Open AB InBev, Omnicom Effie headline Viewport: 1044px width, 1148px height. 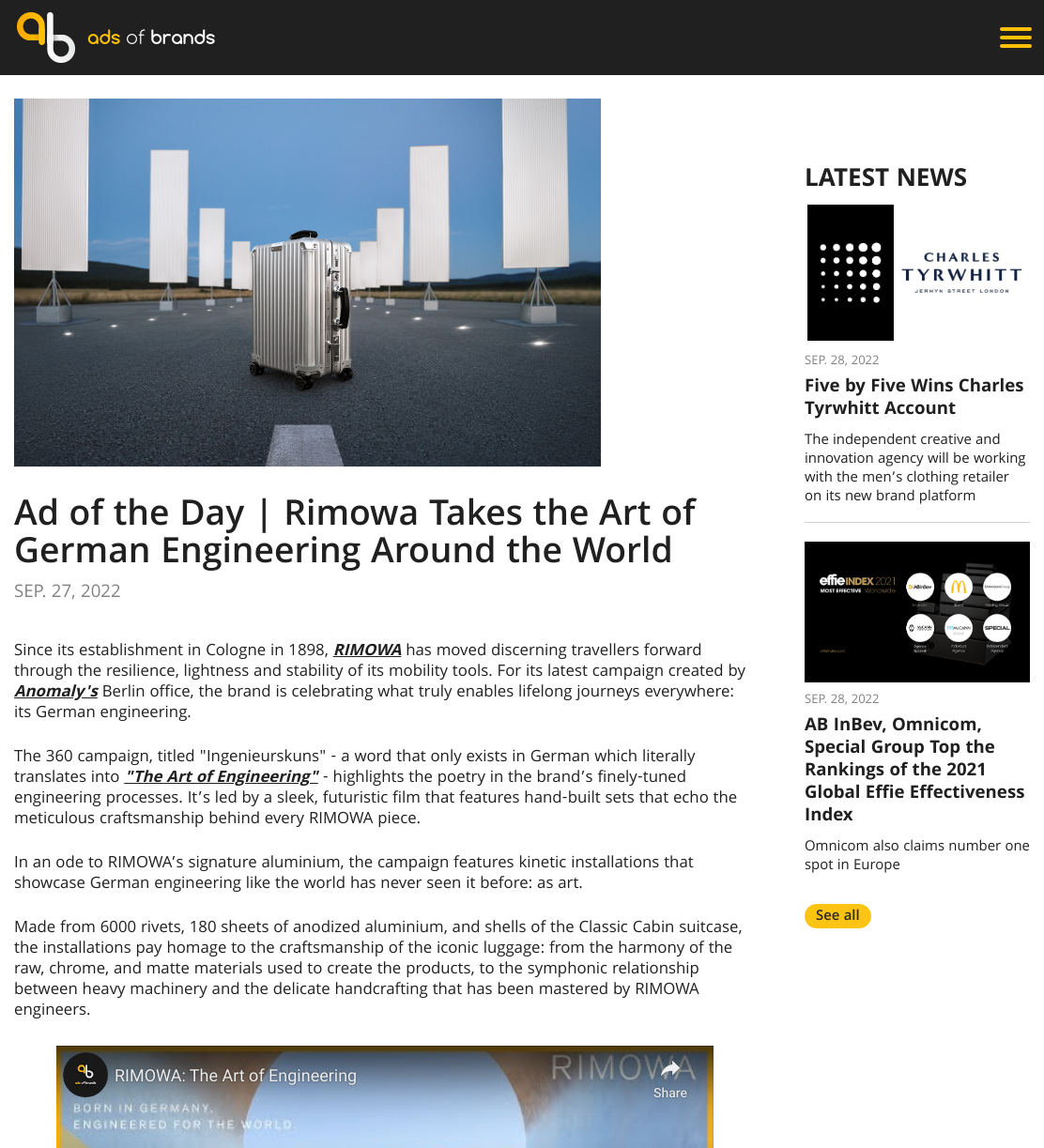[914, 769]
